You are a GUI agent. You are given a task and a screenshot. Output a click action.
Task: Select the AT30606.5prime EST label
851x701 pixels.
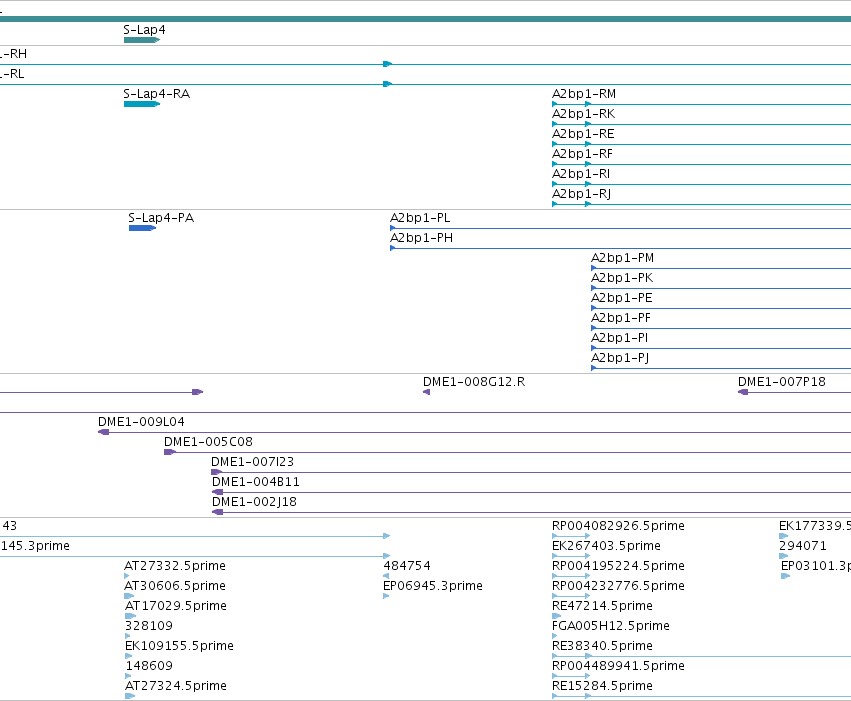[175, 586]
